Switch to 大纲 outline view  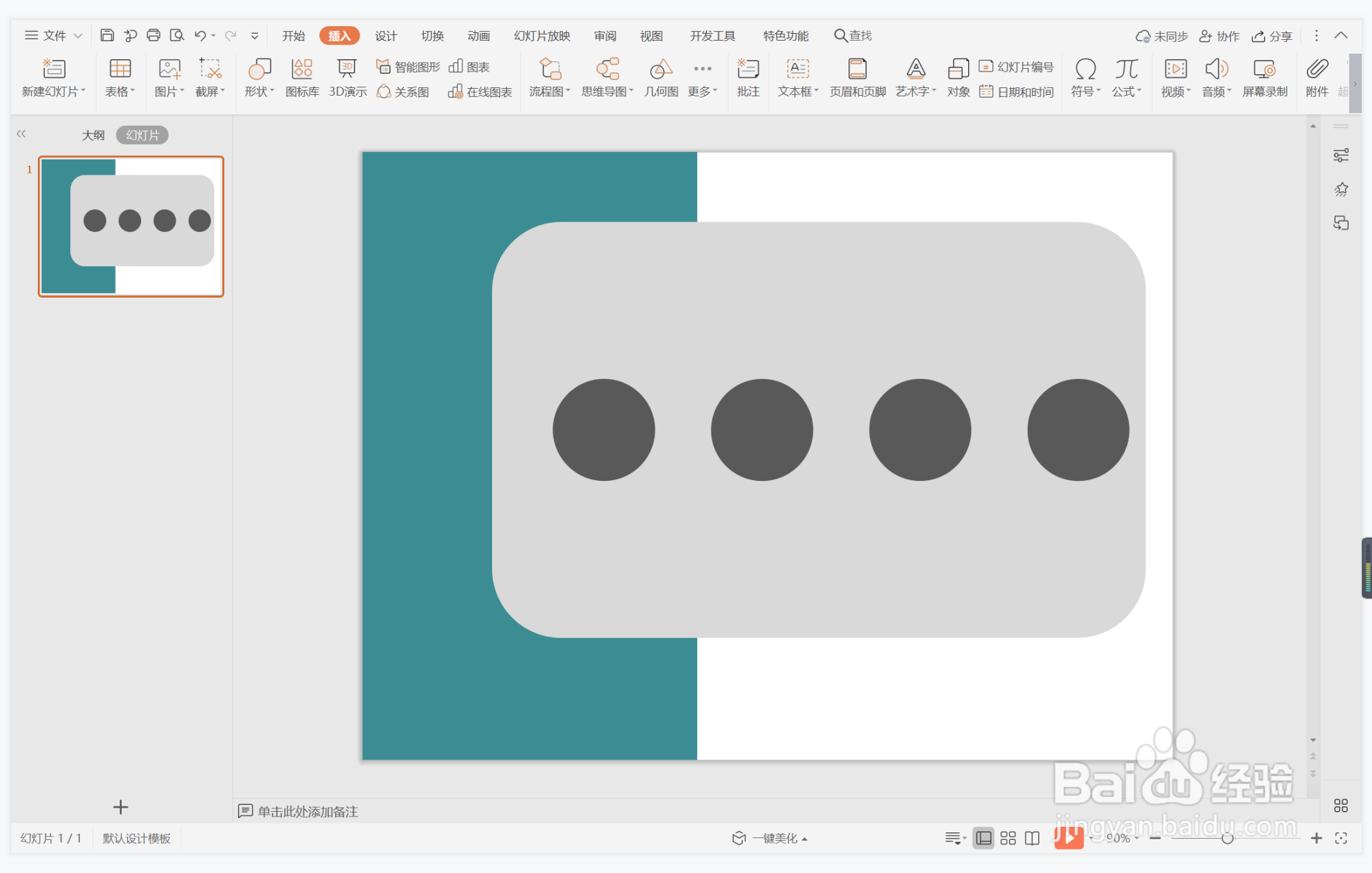coord(93,135)
